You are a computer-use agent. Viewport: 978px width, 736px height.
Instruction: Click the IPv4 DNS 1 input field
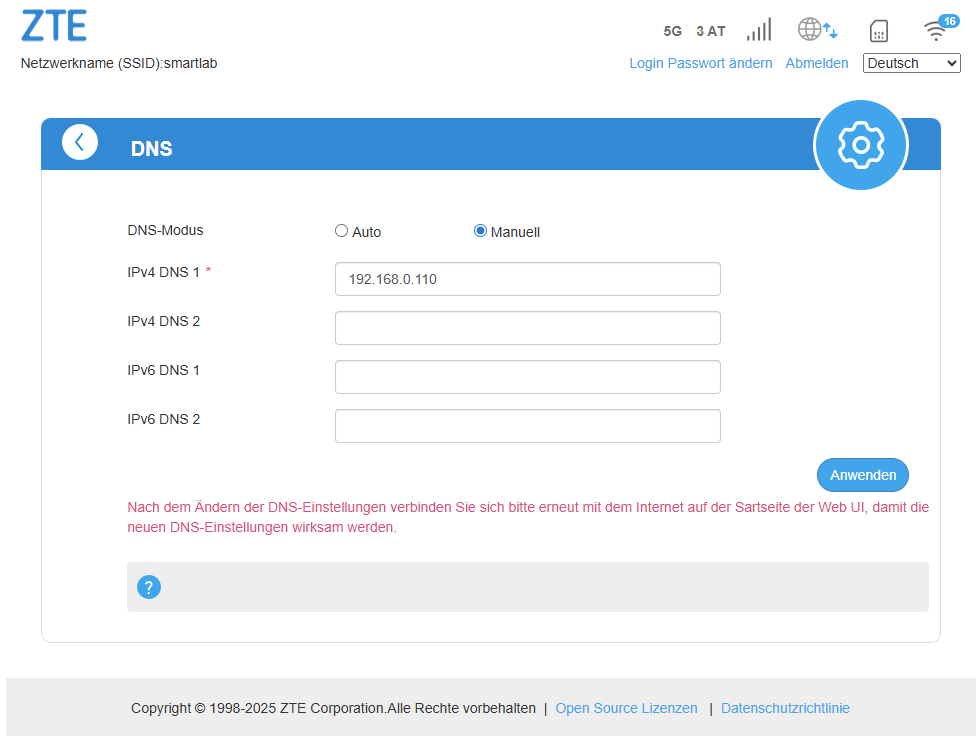527,279
